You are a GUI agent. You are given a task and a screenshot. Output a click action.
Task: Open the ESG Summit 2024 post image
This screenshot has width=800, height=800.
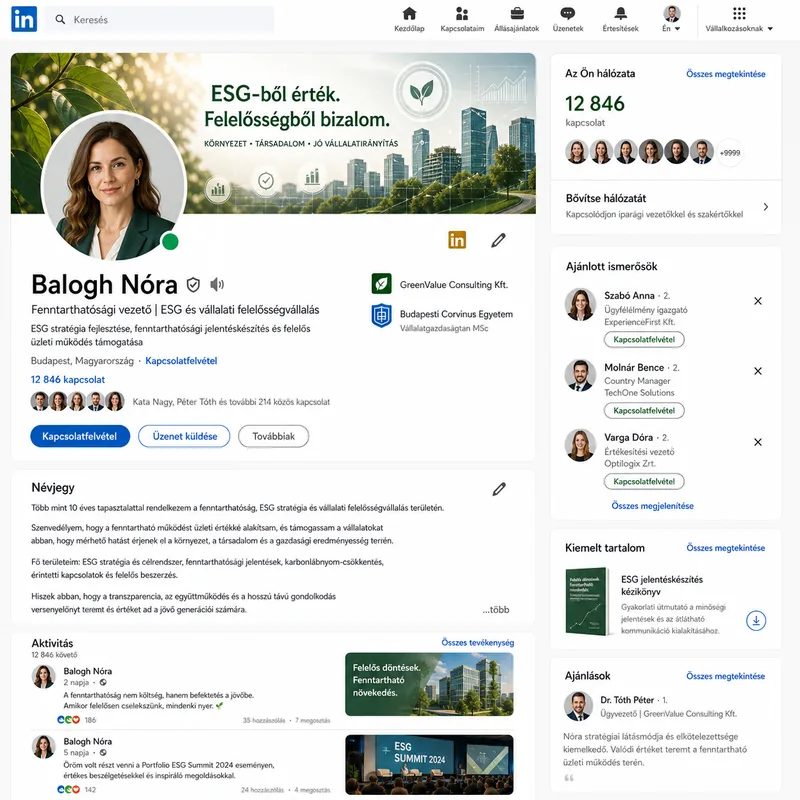430,764
